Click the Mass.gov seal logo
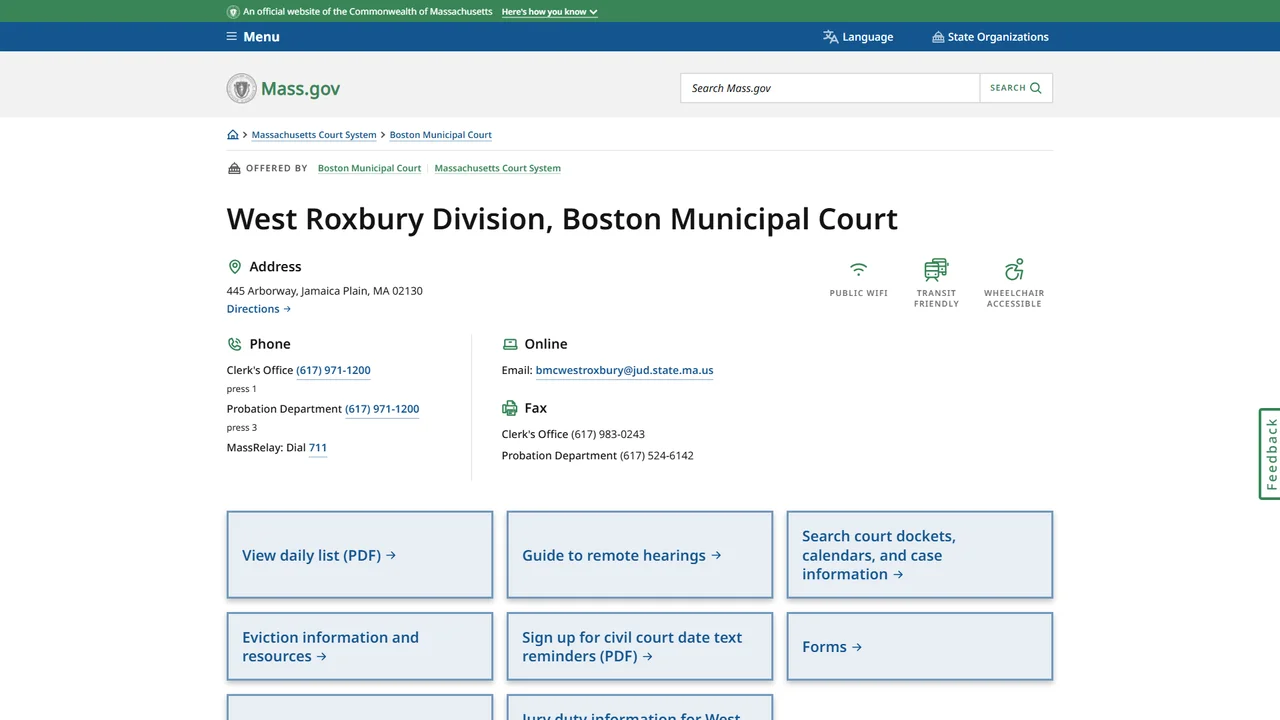1280x720 pixels. point(242,88)
